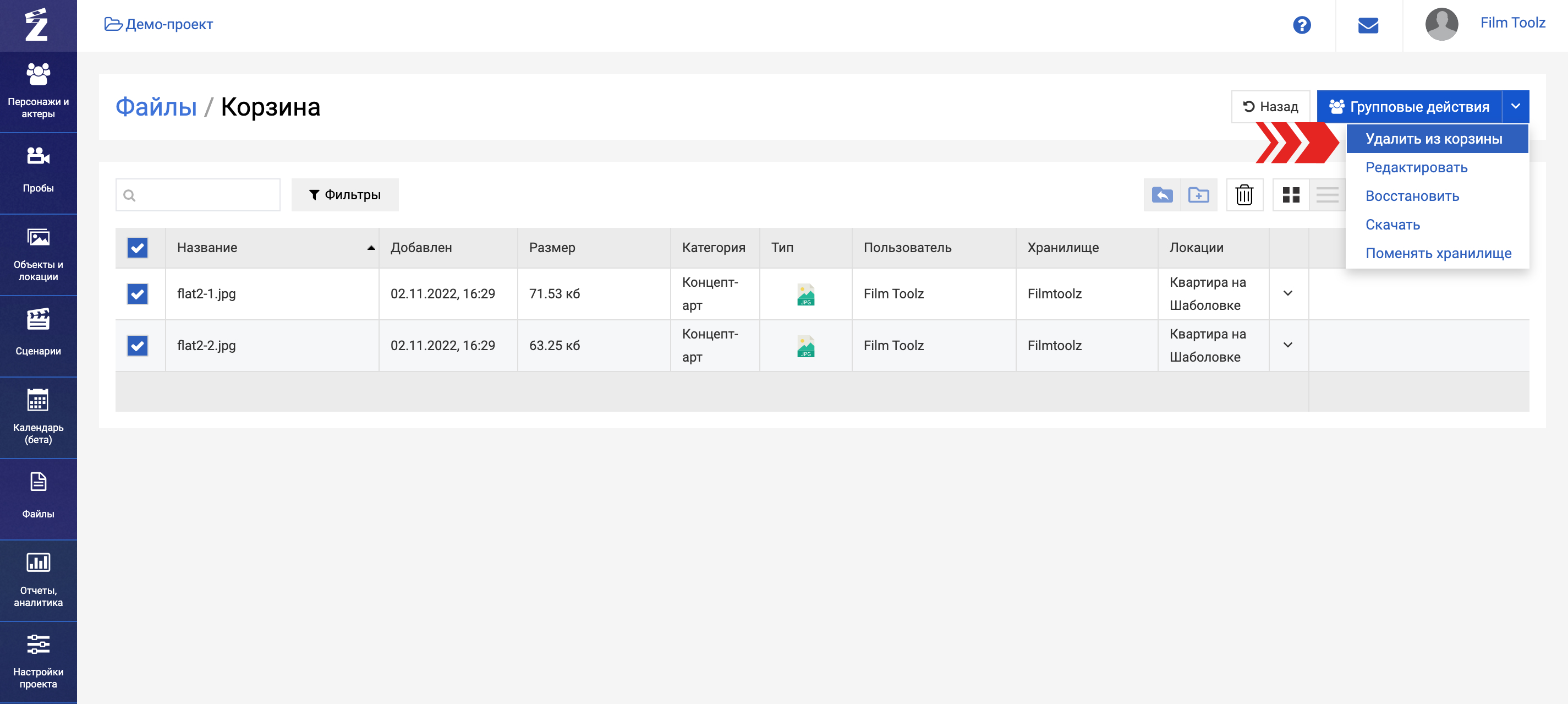Choose Восстановить from the dropdown menu
Viewport: 1568px width, 704px height.
pos(1412,196)
